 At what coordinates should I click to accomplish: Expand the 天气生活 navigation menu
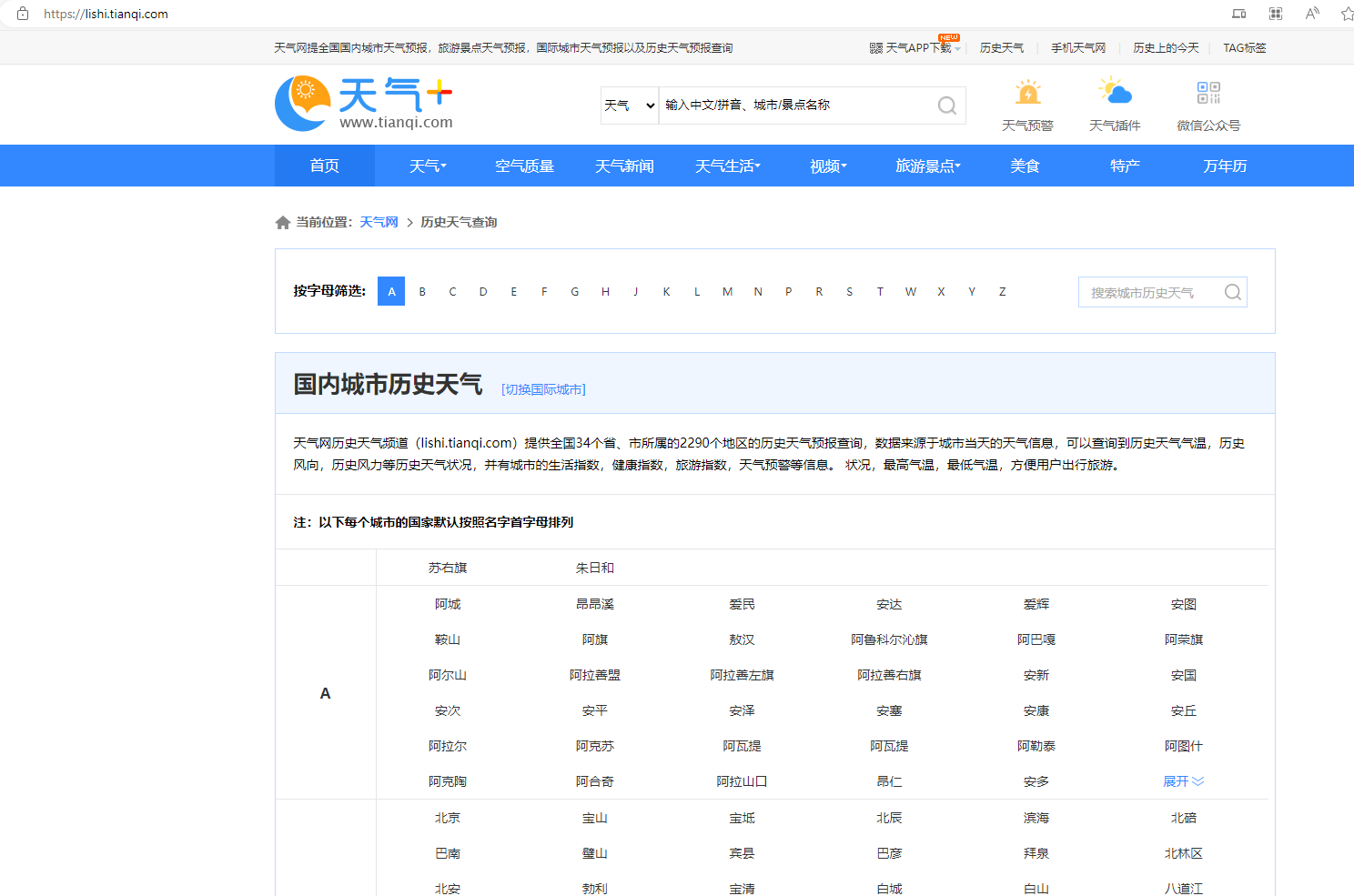pos(728,166)
